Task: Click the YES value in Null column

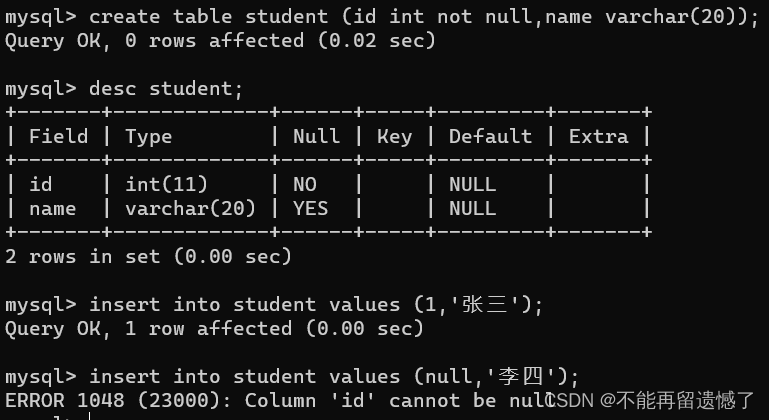Action: point(310,209)
